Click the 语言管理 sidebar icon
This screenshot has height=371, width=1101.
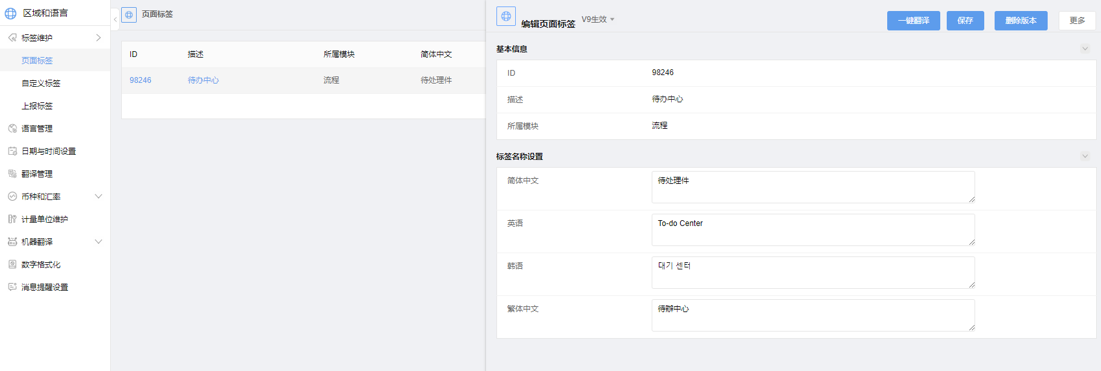[12, 129]
